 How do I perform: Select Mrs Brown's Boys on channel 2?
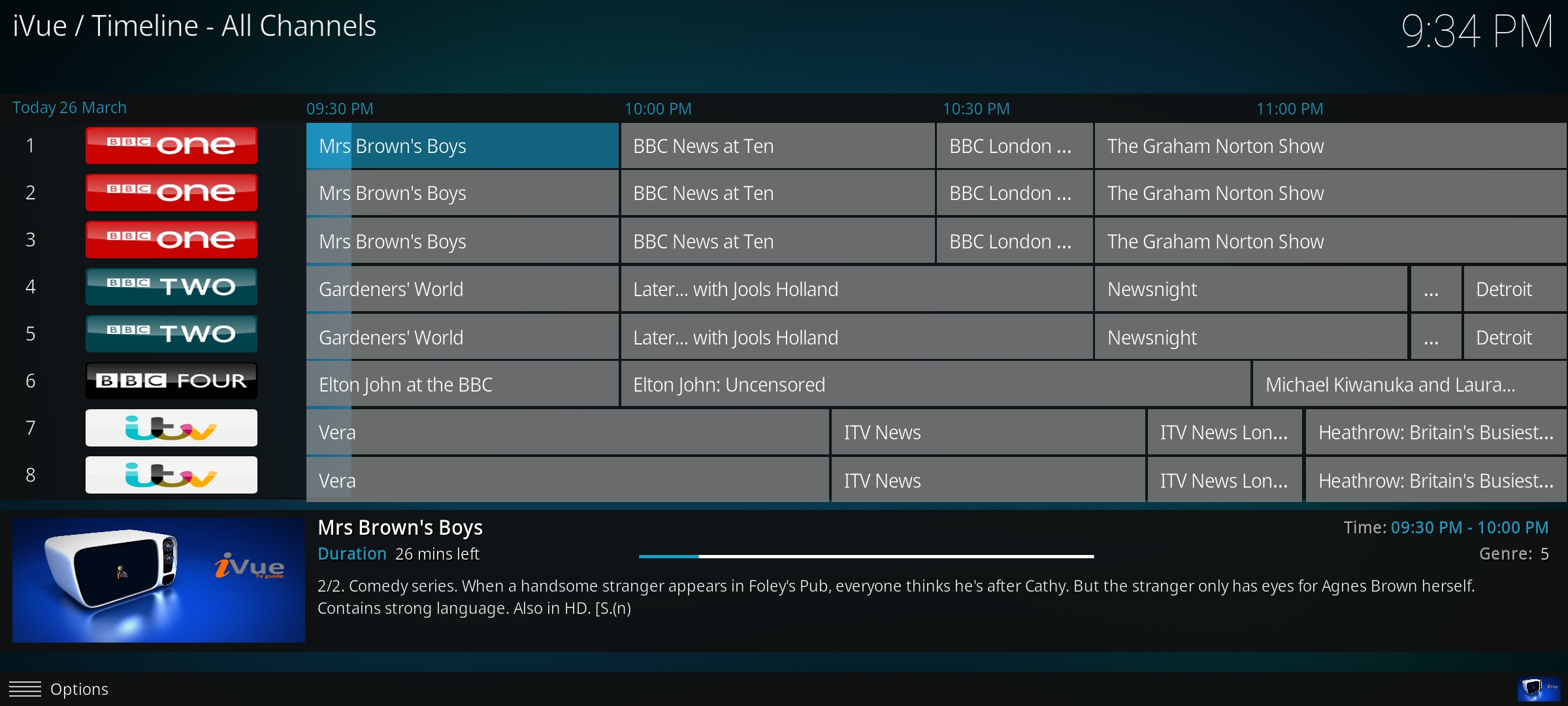462,193
